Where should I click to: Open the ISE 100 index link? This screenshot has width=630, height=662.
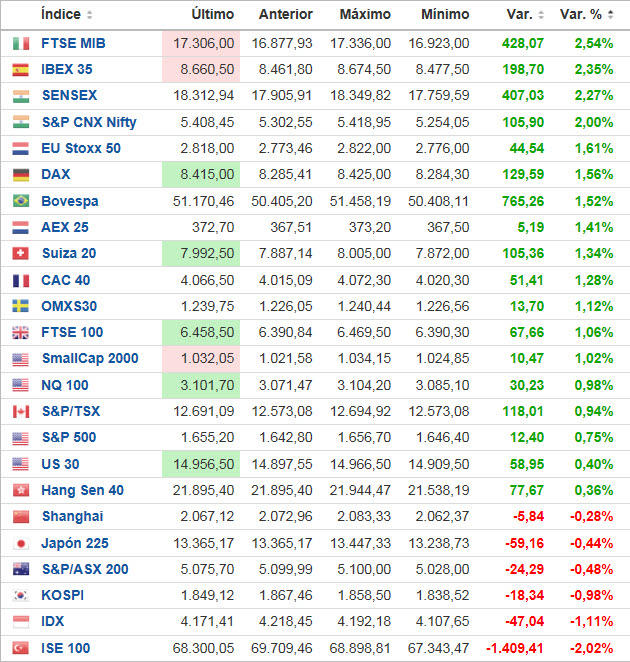coord(66,648)
